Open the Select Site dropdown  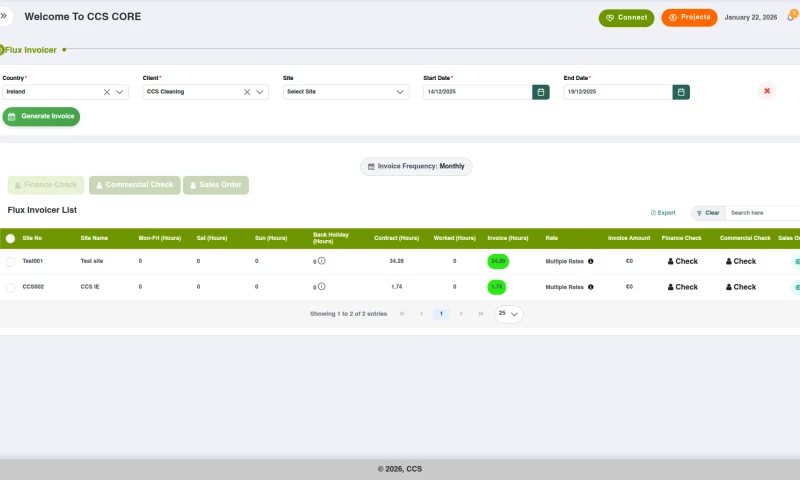(x=345, y=92)
